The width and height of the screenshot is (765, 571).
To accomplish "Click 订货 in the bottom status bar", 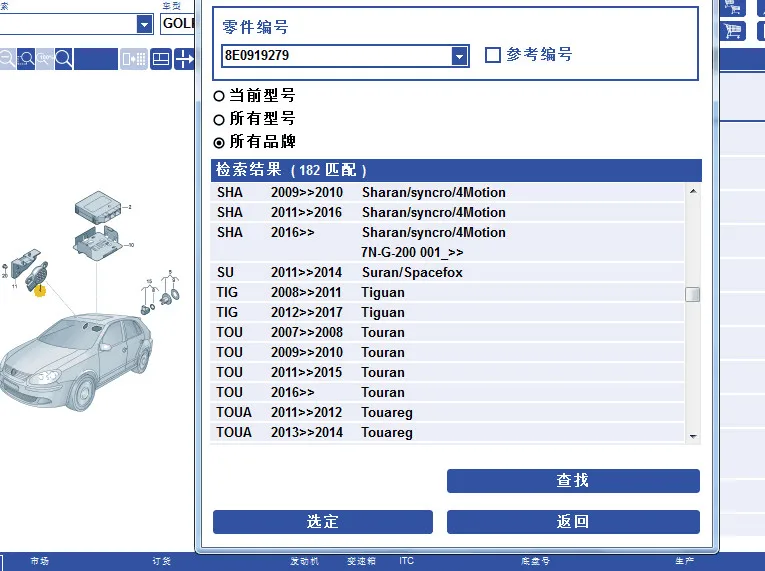I will 161,561.
